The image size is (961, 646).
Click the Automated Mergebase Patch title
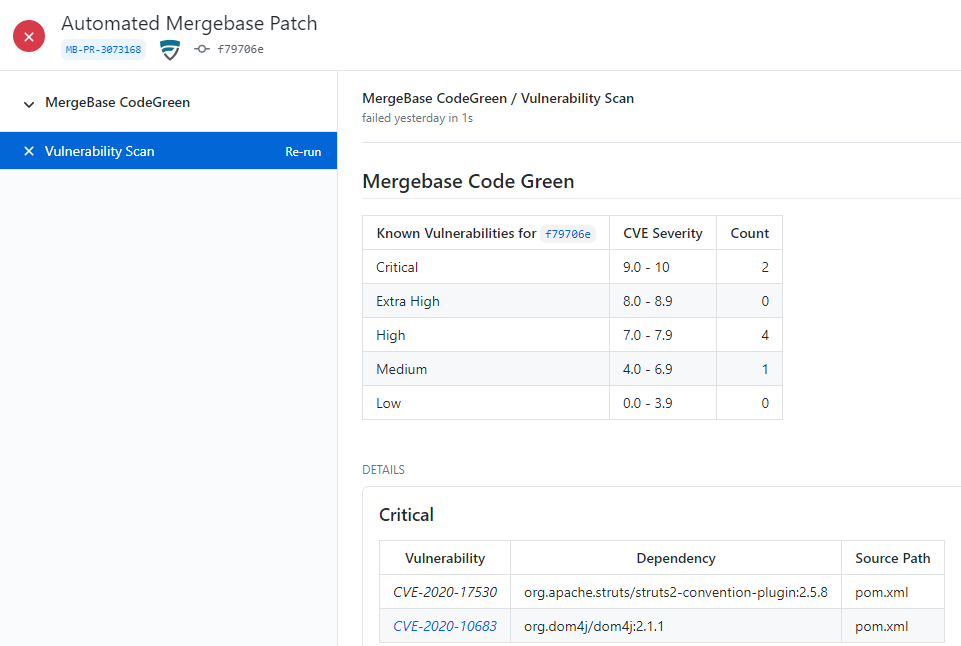pyautogui.click(x=189, y=23)
